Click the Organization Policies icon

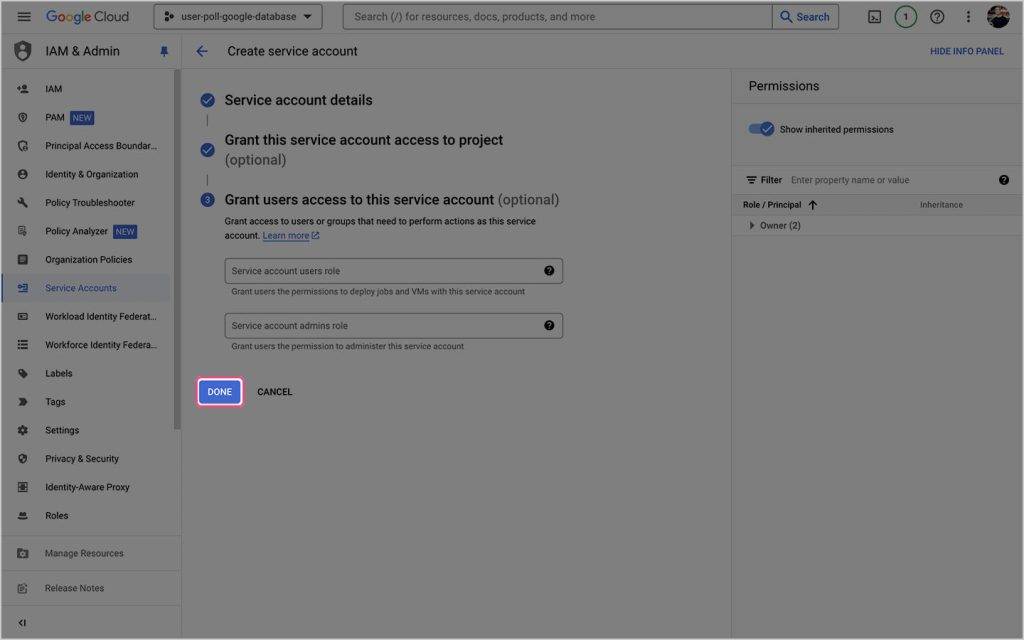(x=23, y=259)
